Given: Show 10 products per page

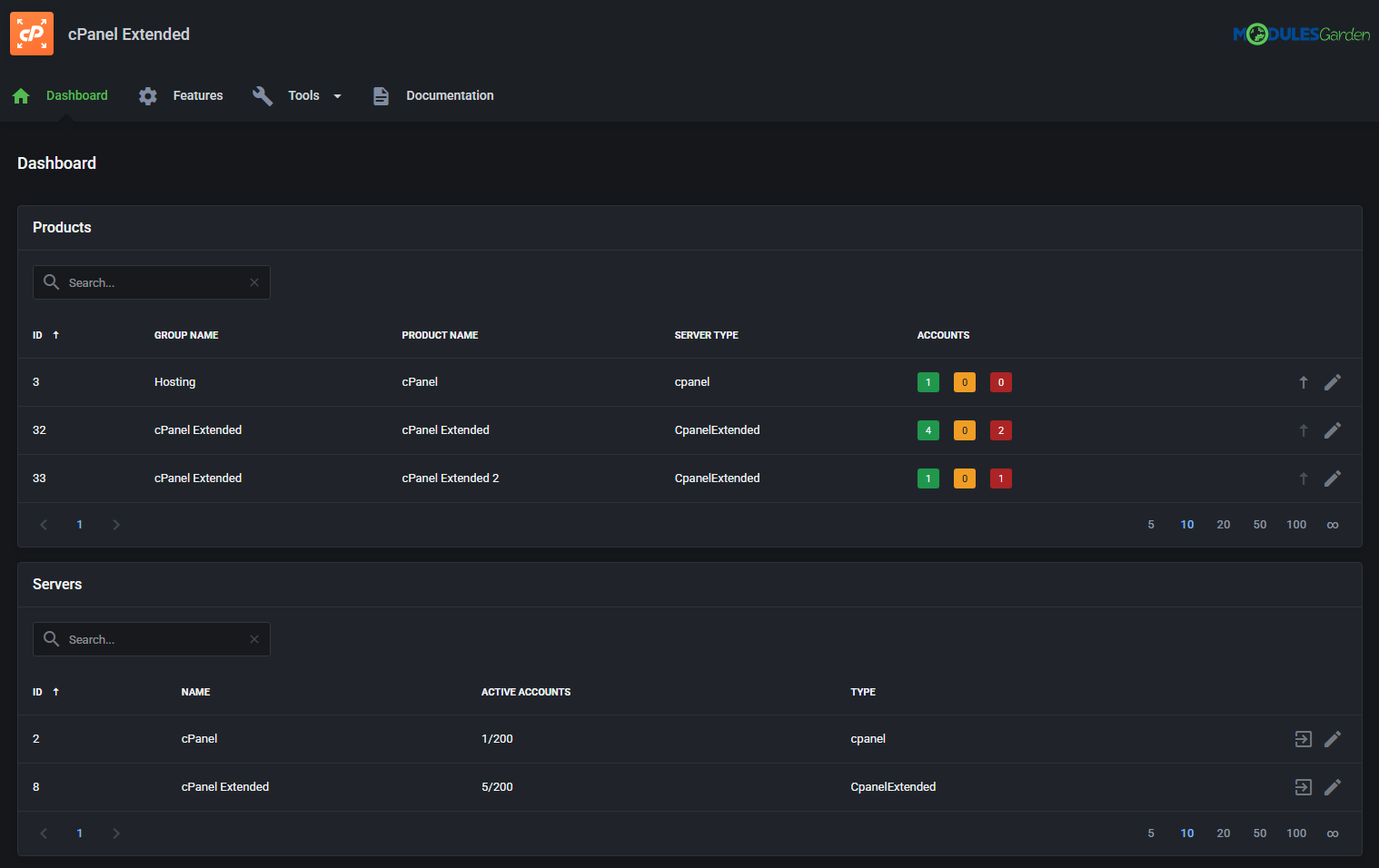Looking at the screenshot, I should [1187, 525].
